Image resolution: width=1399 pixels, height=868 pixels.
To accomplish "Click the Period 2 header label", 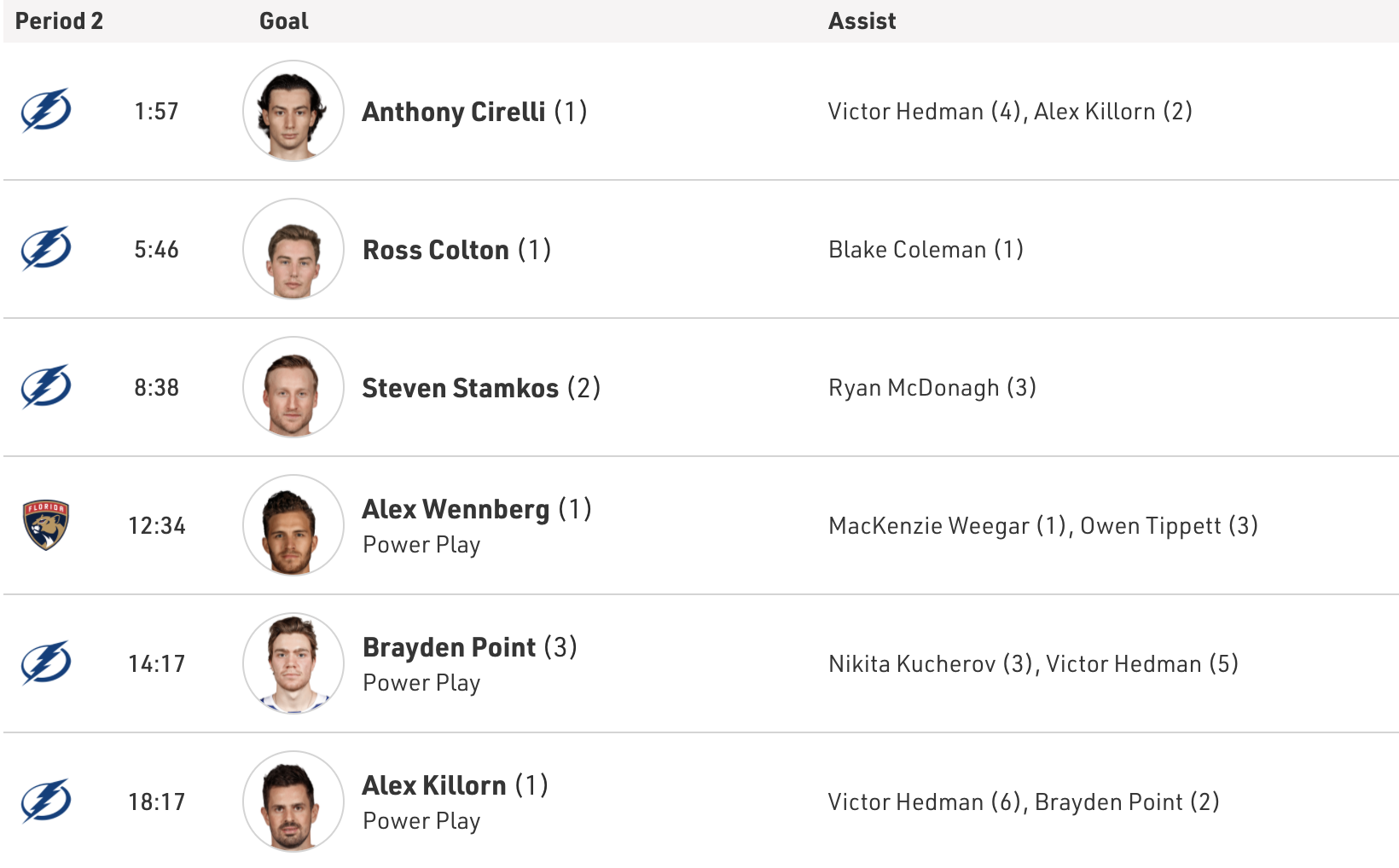I will click(59, 21).
